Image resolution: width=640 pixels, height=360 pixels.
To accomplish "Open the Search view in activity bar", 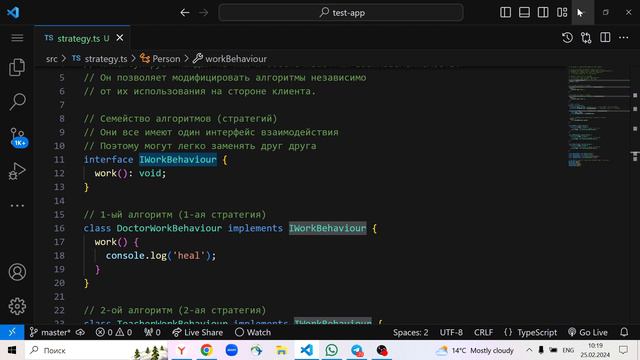I will (x=17, y=102).
